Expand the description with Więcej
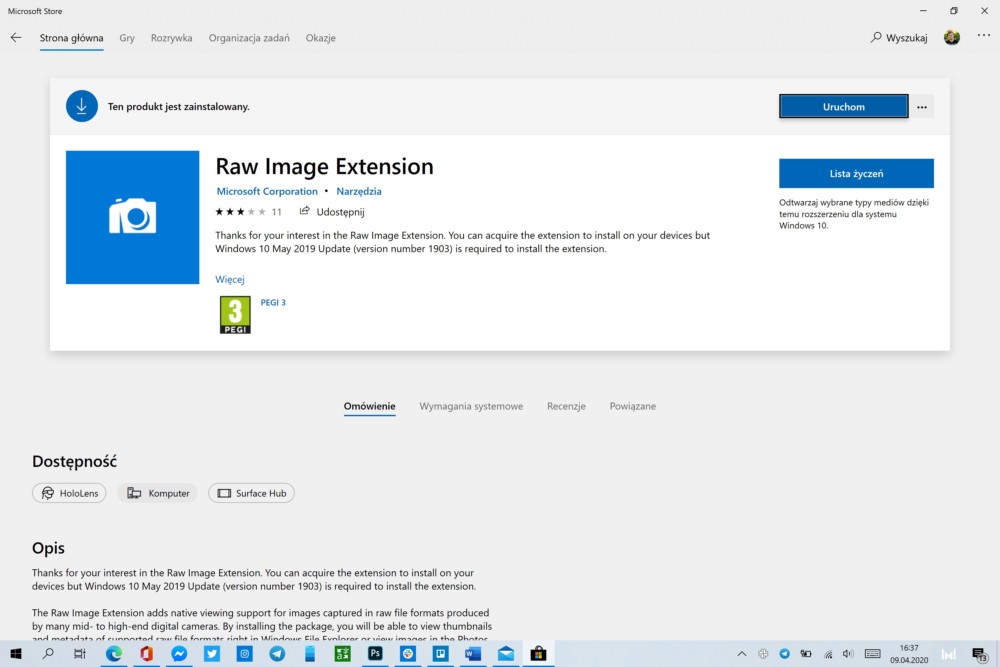The image size is (1000, 667). coord(230,279)
